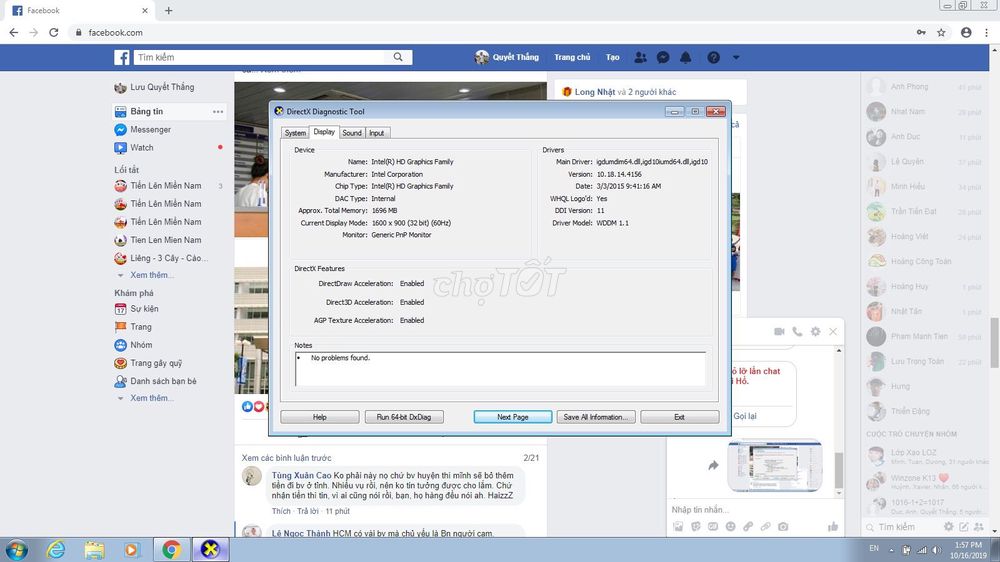Click the Help button in DxDiag

point(320,417)
